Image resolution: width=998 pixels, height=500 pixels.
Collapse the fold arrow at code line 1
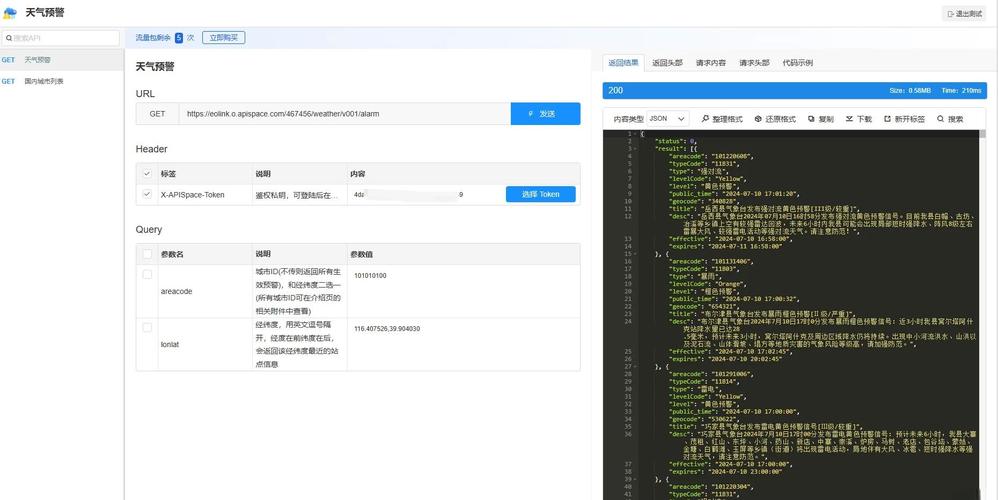(x=635, y=134)
